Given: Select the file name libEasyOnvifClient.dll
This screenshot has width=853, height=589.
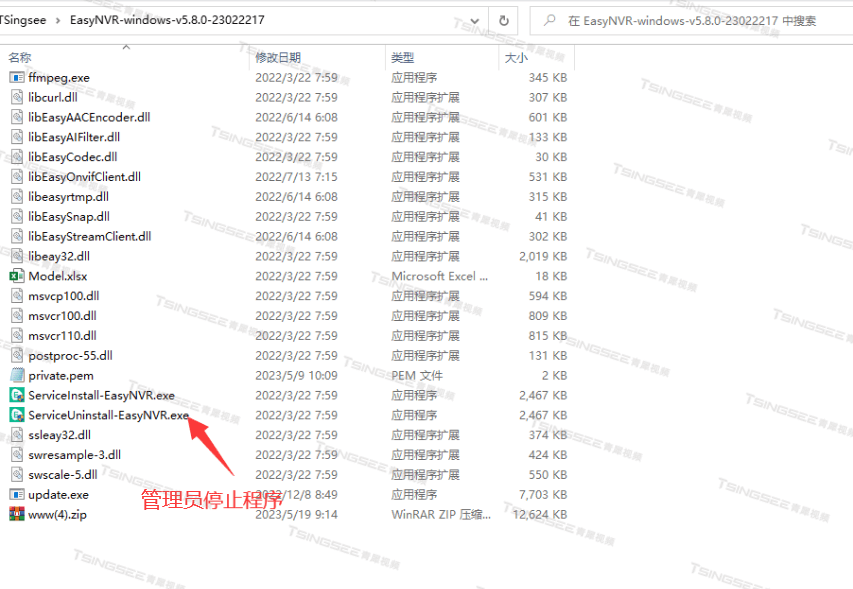Looking at the screenshot, I should pos(84,177).
